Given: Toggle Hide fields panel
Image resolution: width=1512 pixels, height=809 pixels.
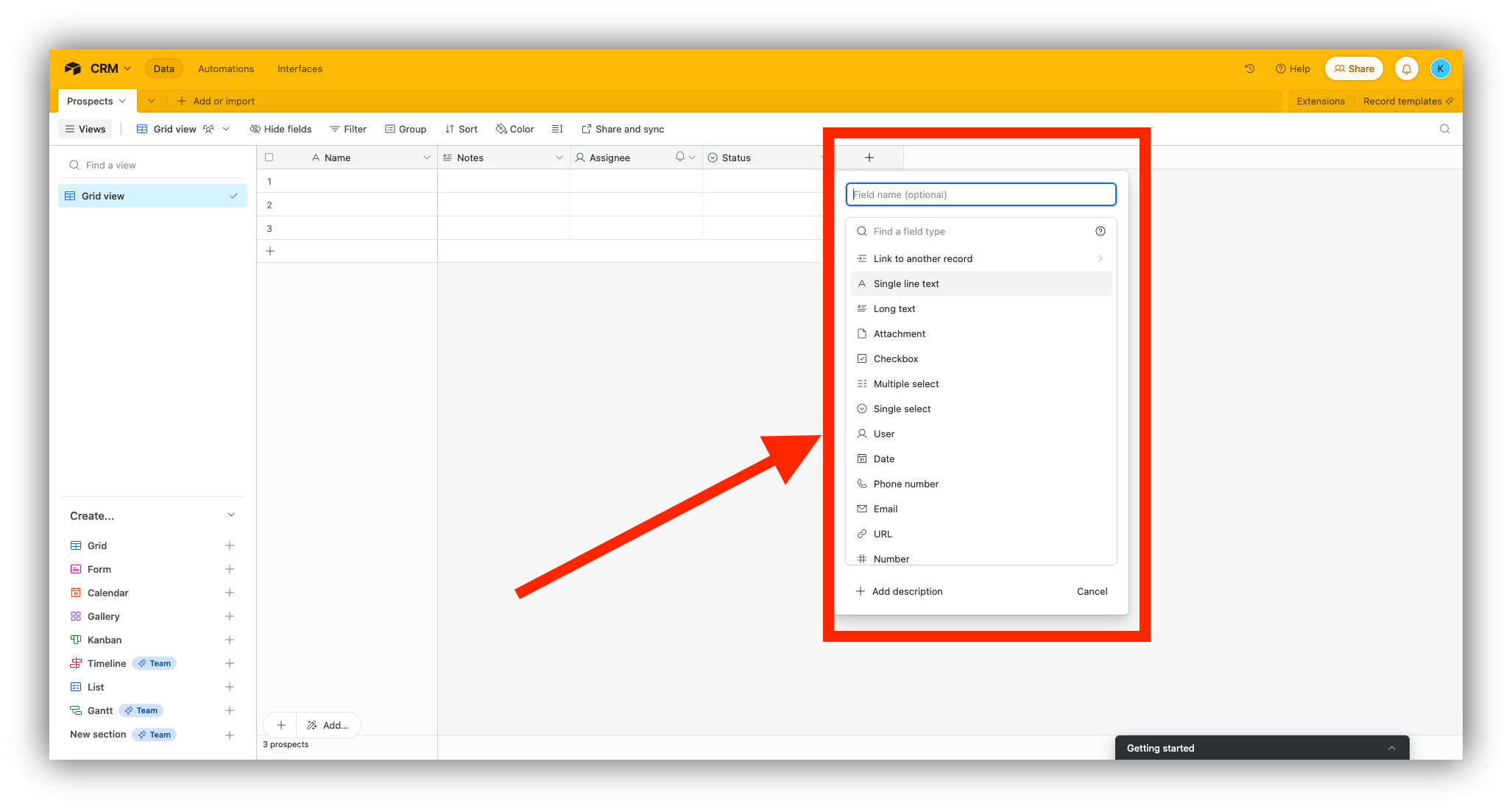Looking at the screenshot, I should 280,129.
